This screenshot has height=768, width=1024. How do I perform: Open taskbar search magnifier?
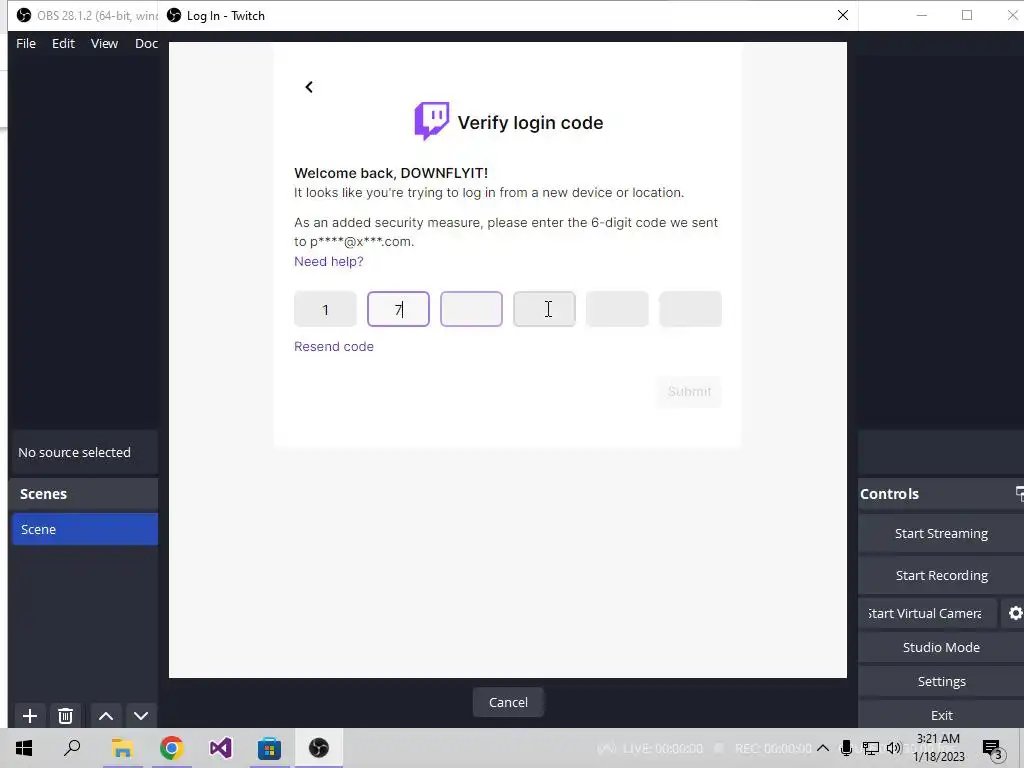point(72,748)
